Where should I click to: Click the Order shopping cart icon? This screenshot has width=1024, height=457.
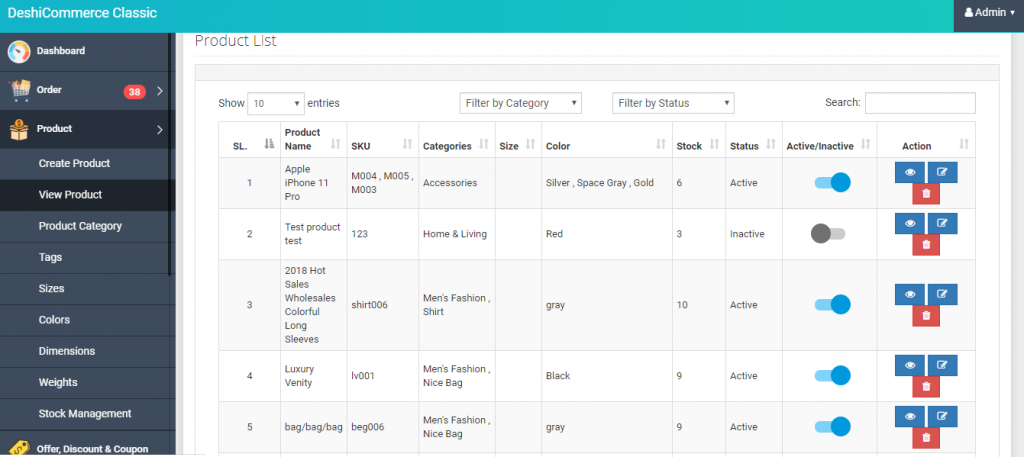click(x=19, y=91)
